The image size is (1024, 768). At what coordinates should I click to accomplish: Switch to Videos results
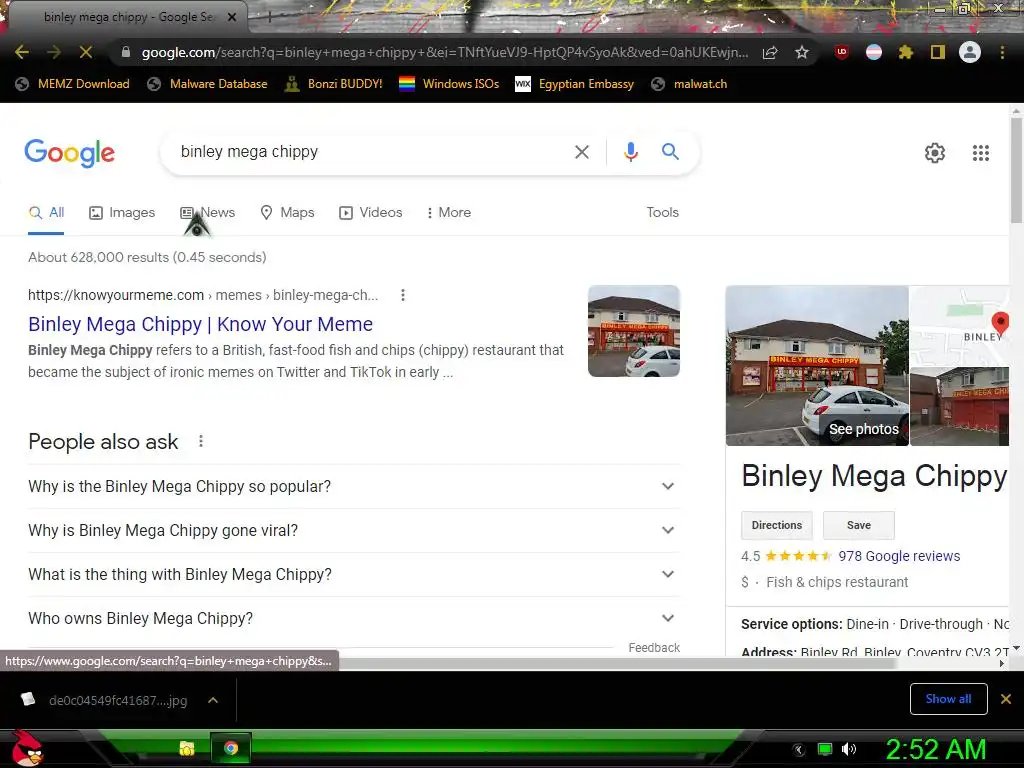tap(370, 212)
